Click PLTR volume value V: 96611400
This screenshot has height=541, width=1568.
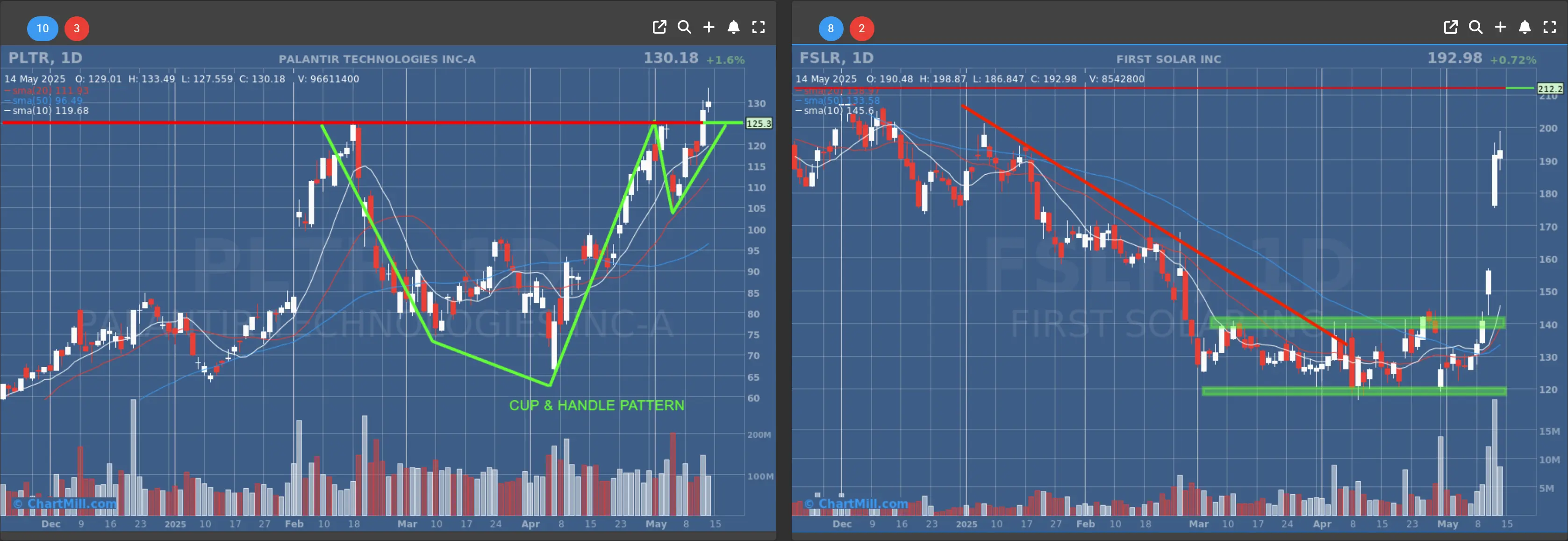(x=329, y=79)
